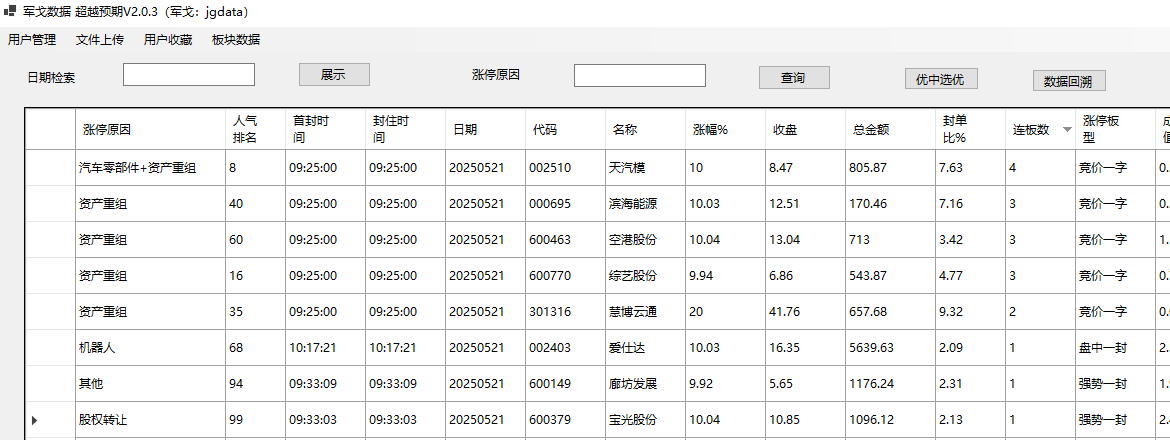
Task: Select the 滨海能源 name cell
Action: (645, 204)
